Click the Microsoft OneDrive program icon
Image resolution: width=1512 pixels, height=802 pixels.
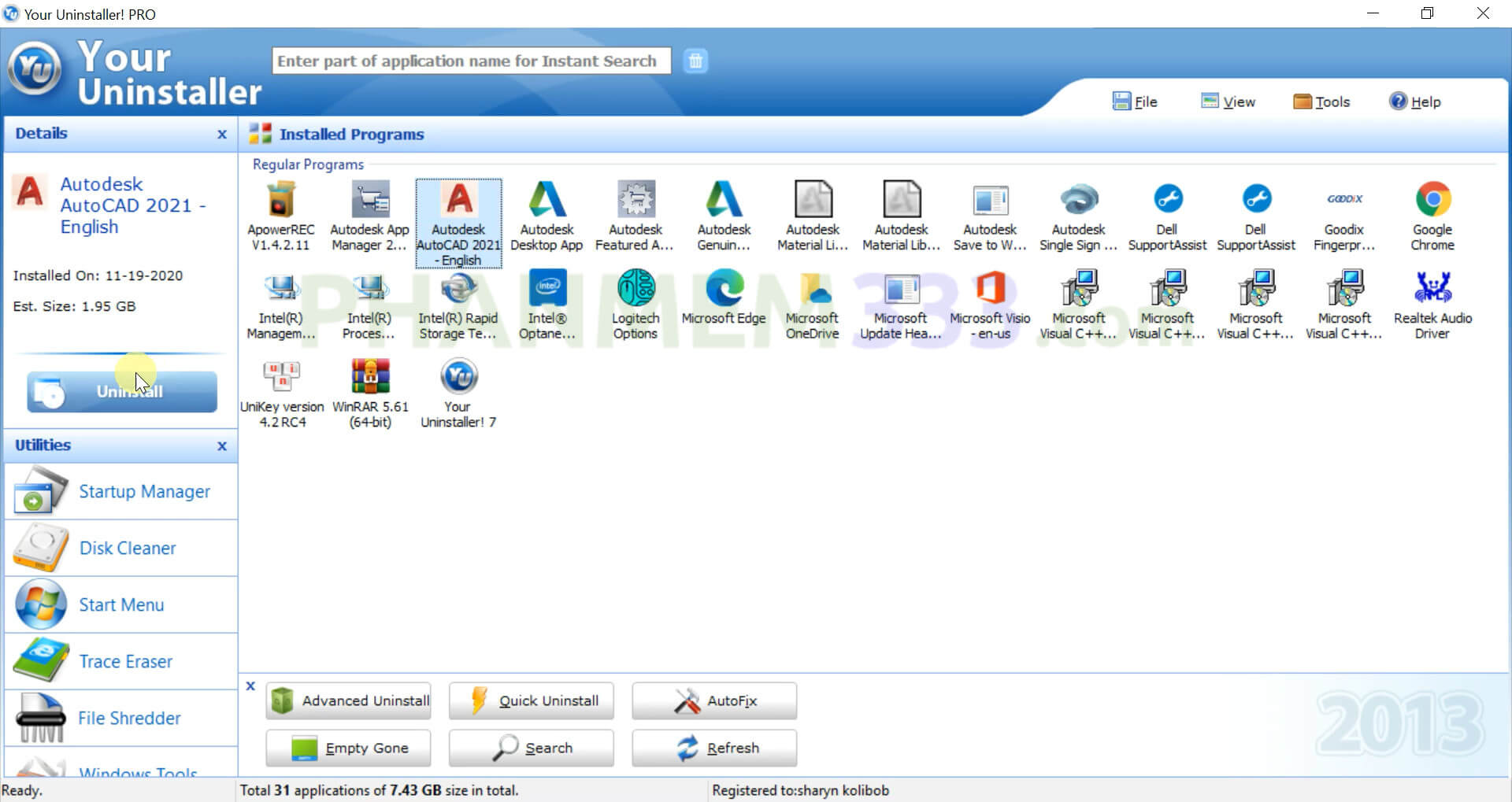pyautogui.click(x=812, y=289)
